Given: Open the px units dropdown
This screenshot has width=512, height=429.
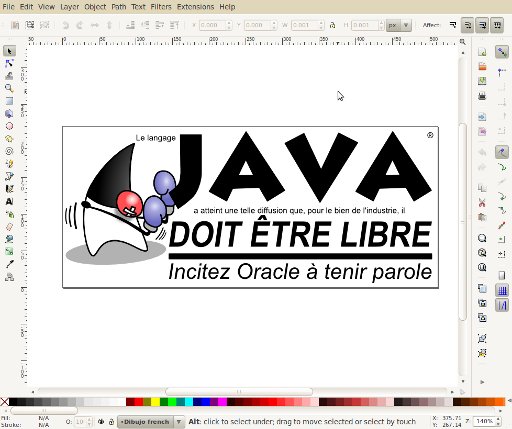Looking at the screenshot, I should [399, 25].
